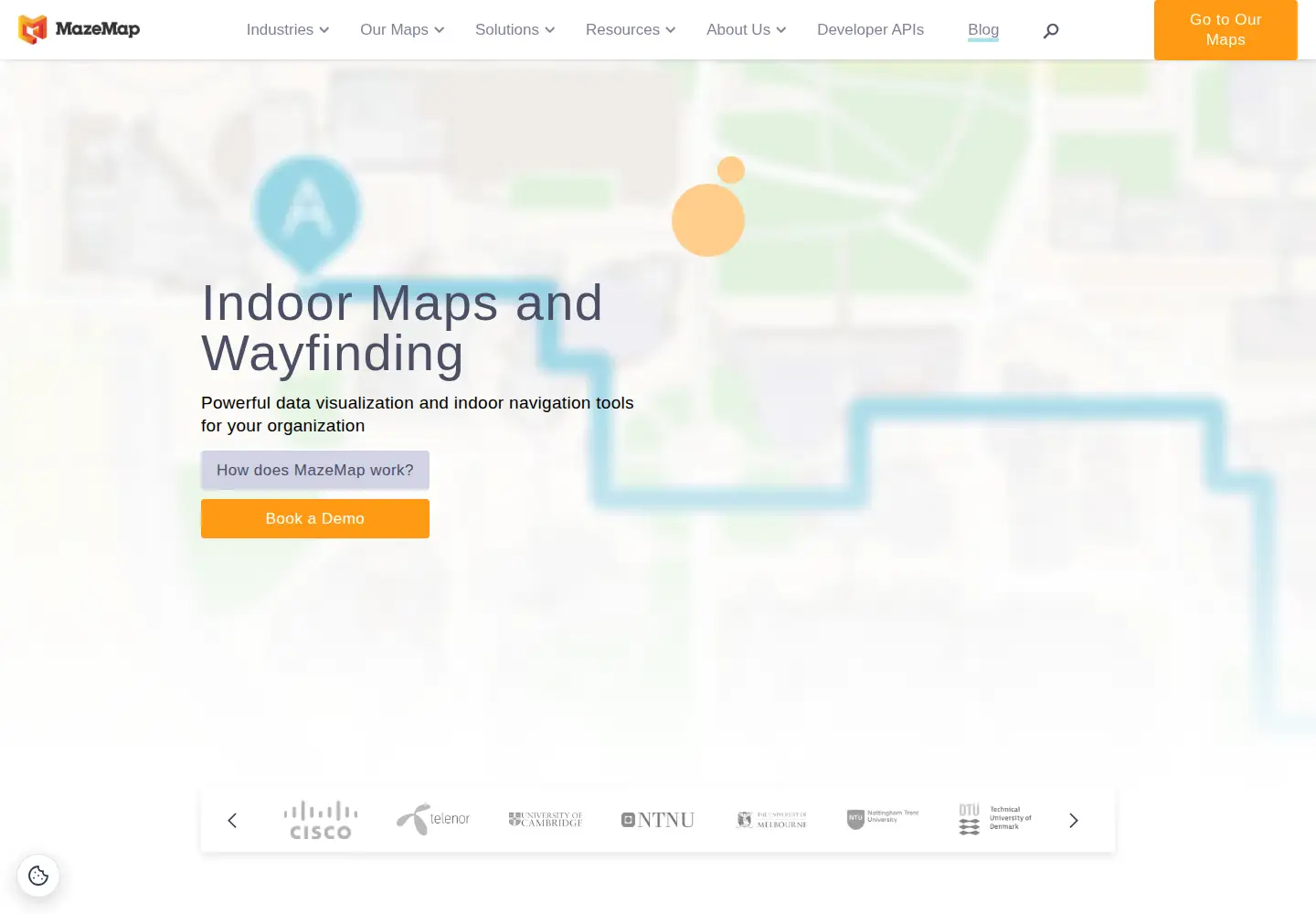Show next logos in carousel

click(1074, 821)
